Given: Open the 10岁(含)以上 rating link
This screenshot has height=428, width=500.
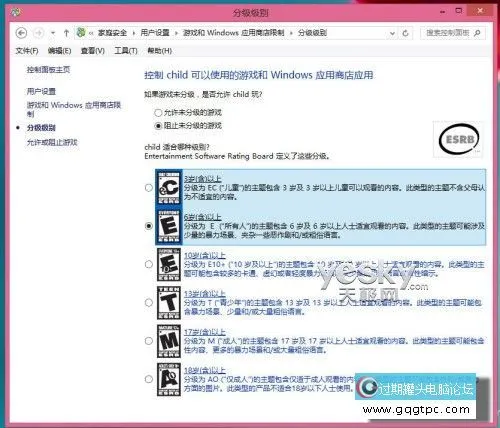Looking at the screenshot, I should coord(205,256).
